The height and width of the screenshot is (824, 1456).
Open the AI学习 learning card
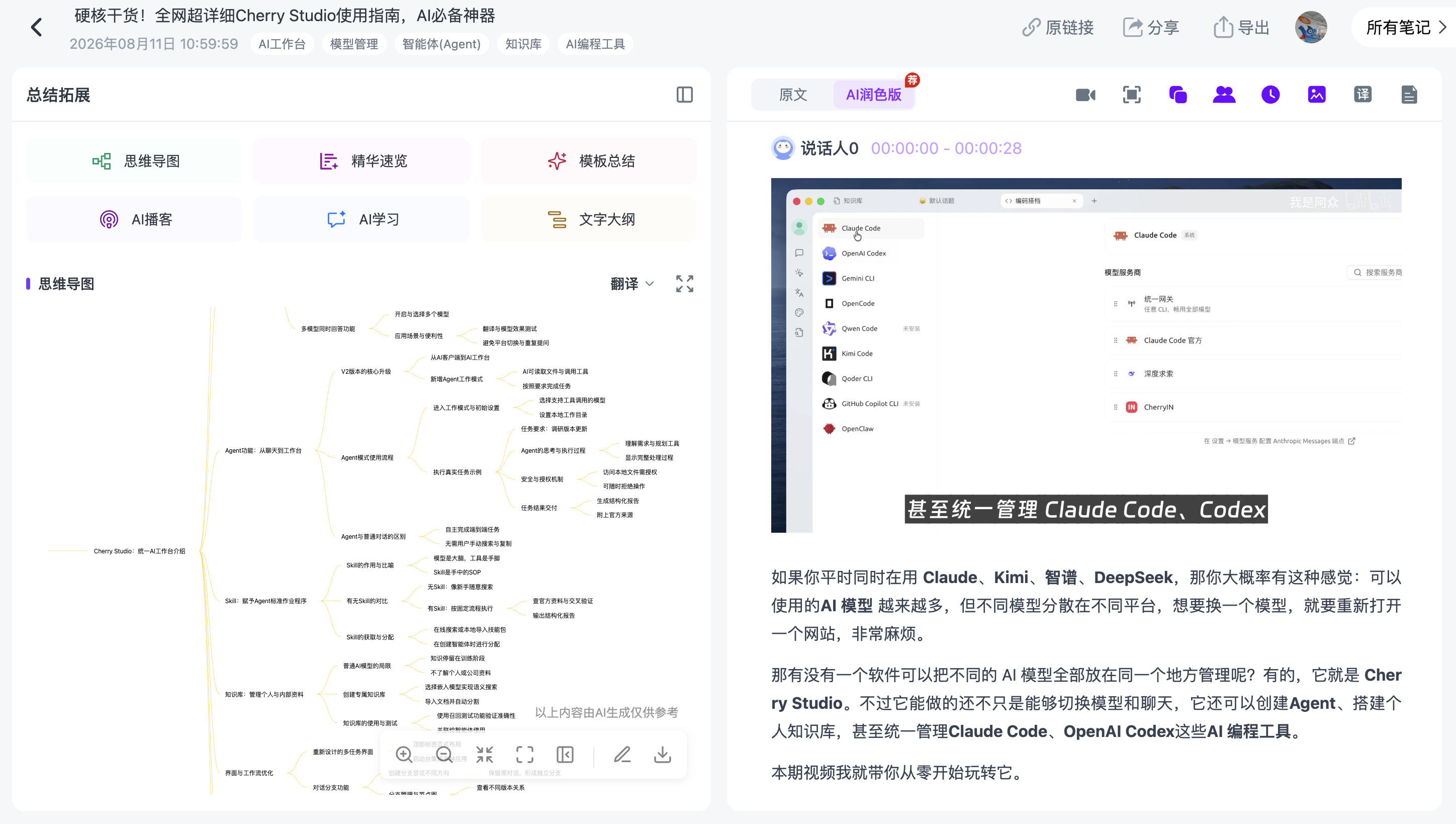(x=361, y=219)
